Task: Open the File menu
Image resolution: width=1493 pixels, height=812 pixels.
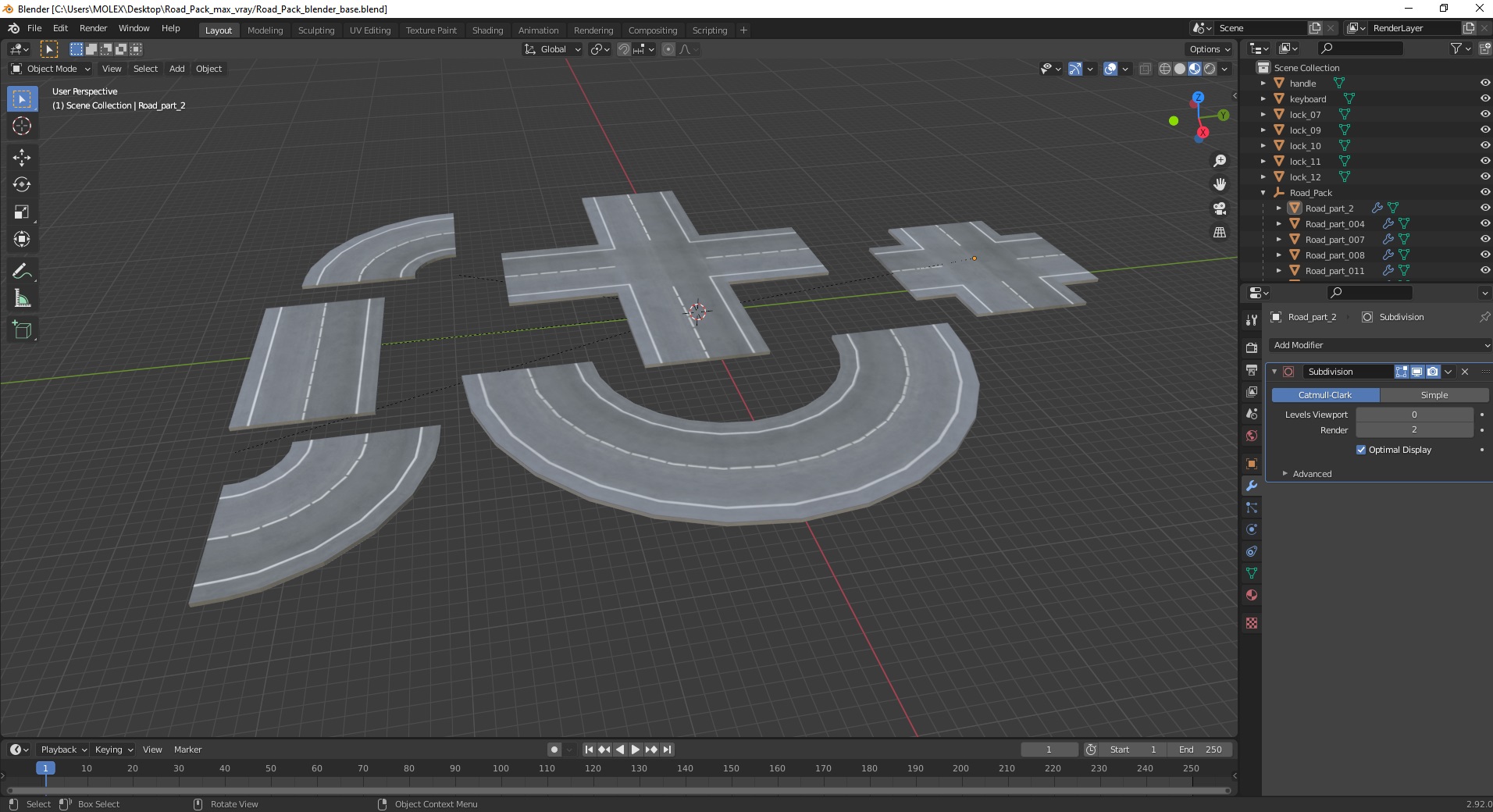Action: point(34,28)
